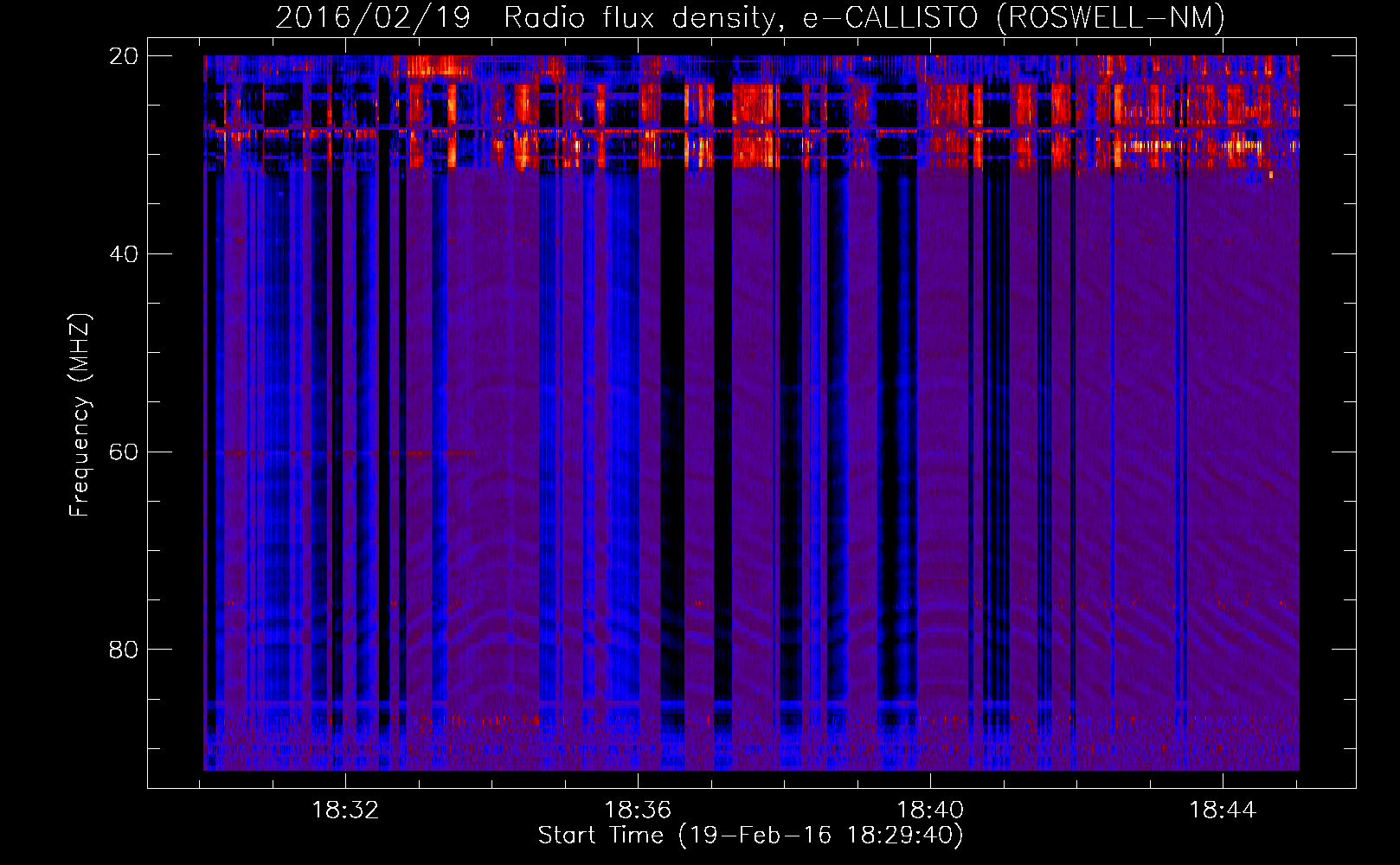Image resolution: width=1400 pixels, height=865 pixels.
Task: Click the 18:44 time tick label
Action: (x=1223, y=811)
